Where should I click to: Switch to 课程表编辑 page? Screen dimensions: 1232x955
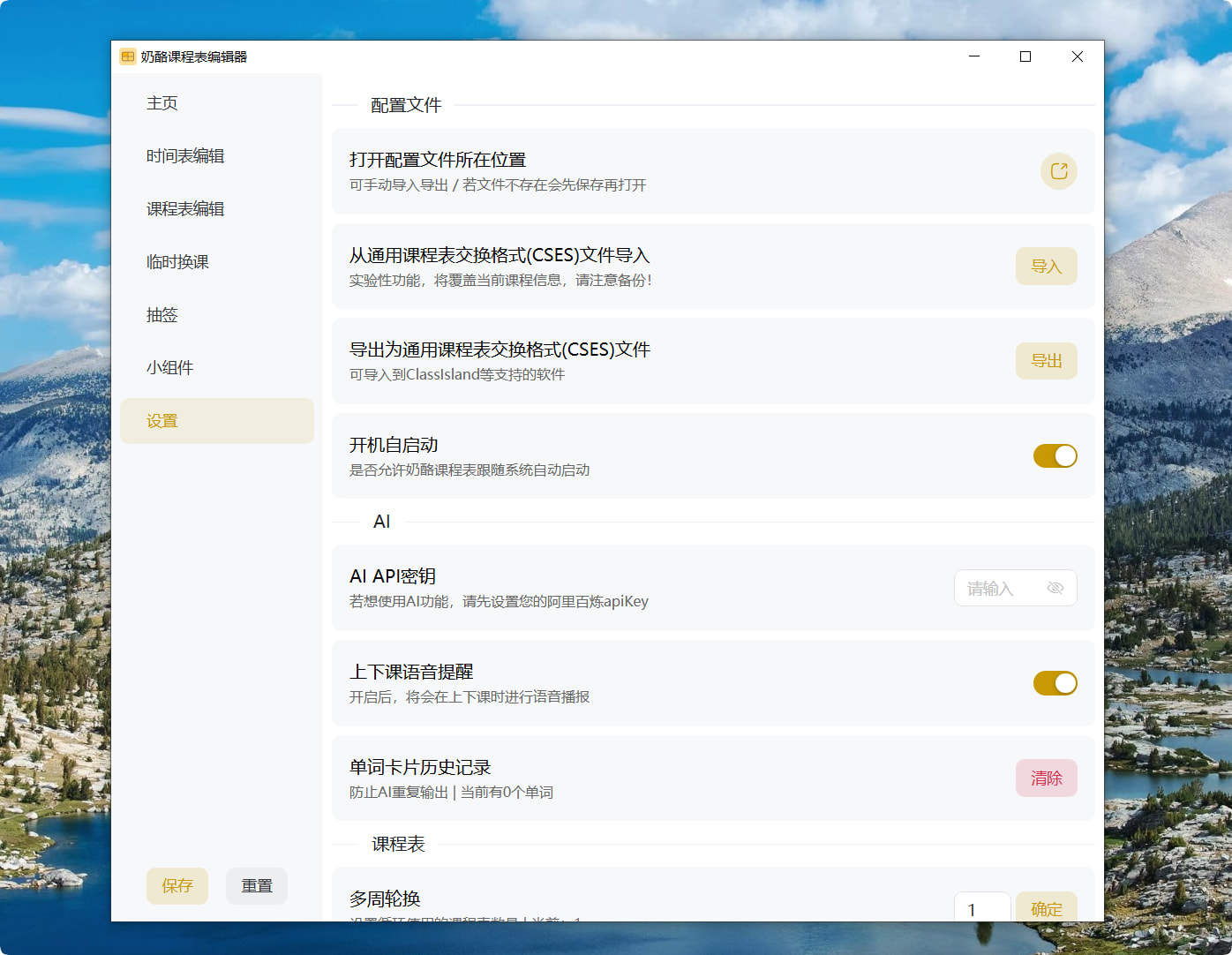tap(217, 209)
